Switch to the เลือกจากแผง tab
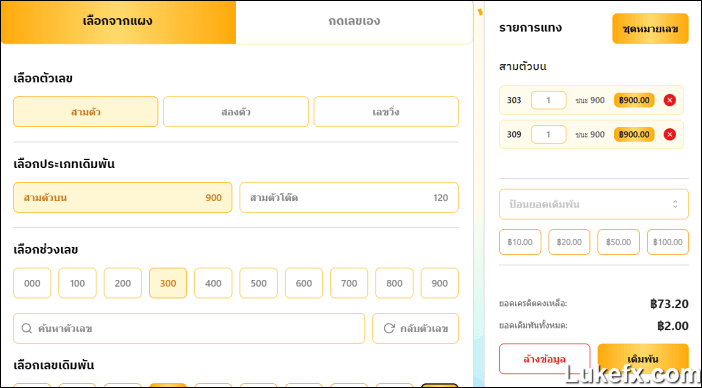 pyautogui.click(x=118, y=22)
